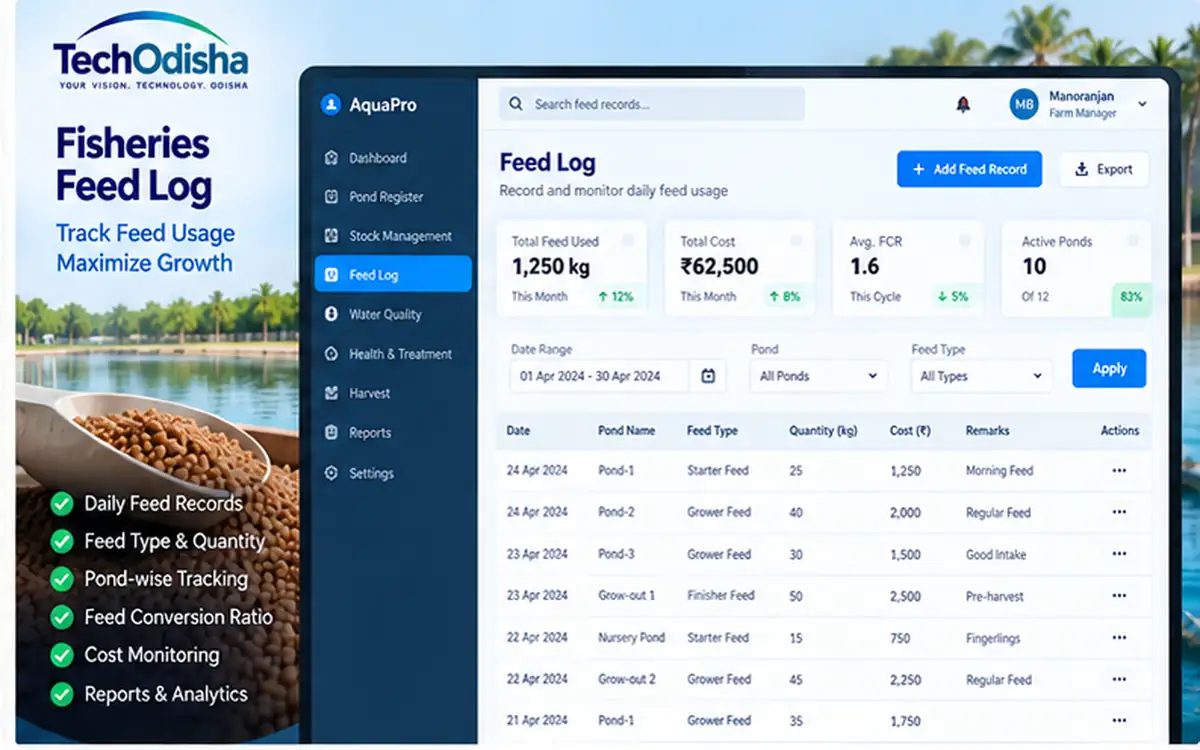The height and width of the screenshot is (750, 1200).
Task: Select the Feed Log sidebar icon
Action: 332,275
